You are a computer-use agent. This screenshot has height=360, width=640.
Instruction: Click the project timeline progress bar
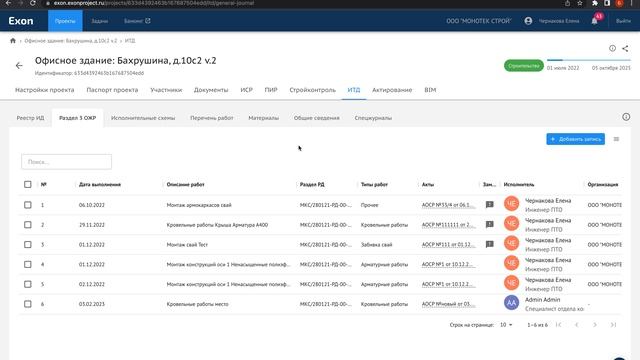point(589,60)
